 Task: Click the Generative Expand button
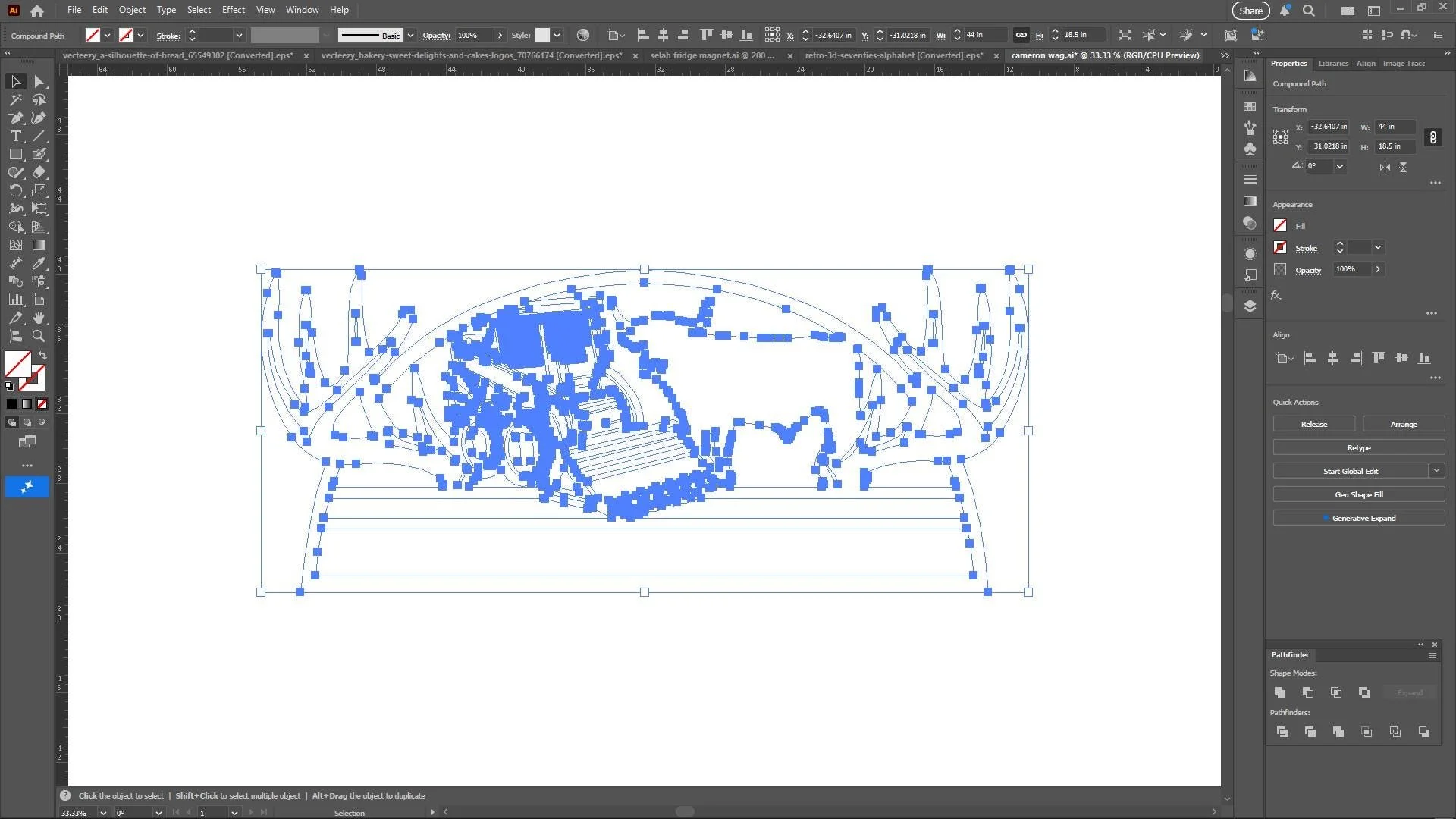1358,519
